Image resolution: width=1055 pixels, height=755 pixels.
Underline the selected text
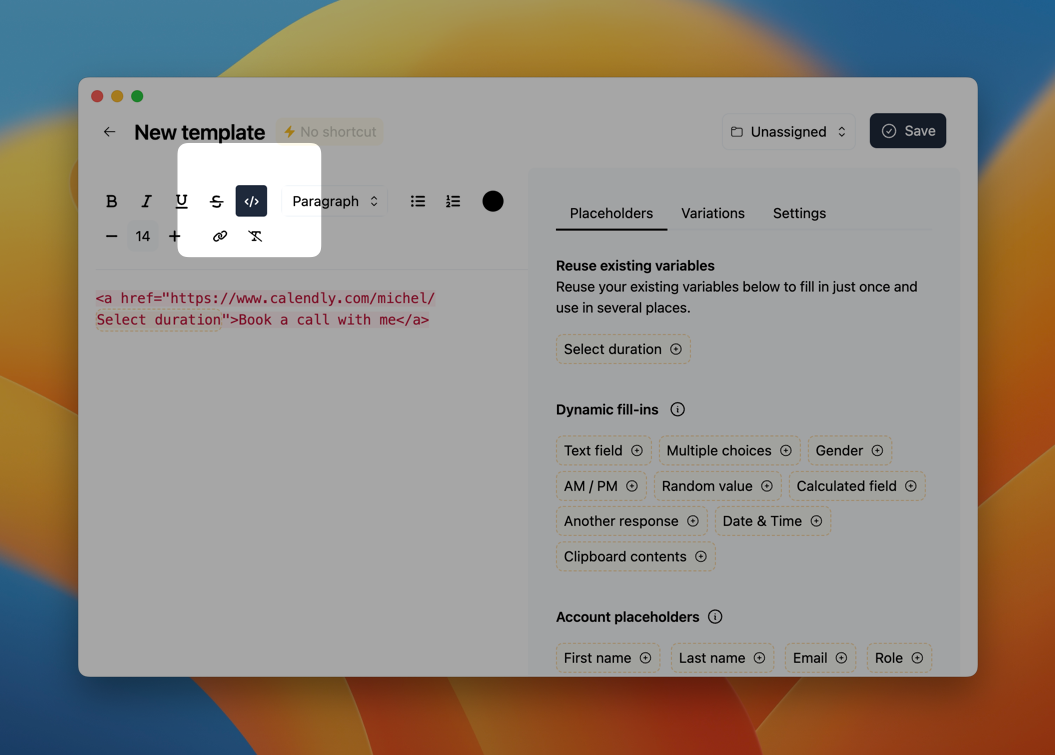click(x=181, y=201)
